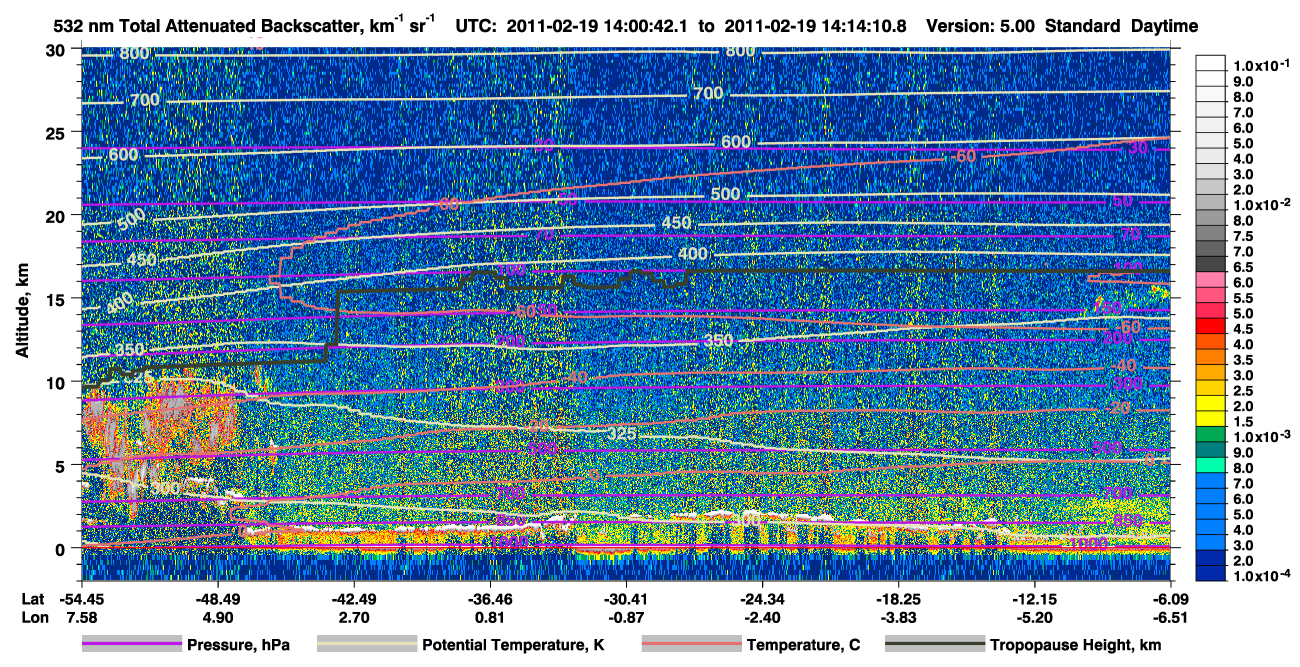Click the salmon Temperature legend line swatch
Screen dimensions: 1300x667
(691, 645)
